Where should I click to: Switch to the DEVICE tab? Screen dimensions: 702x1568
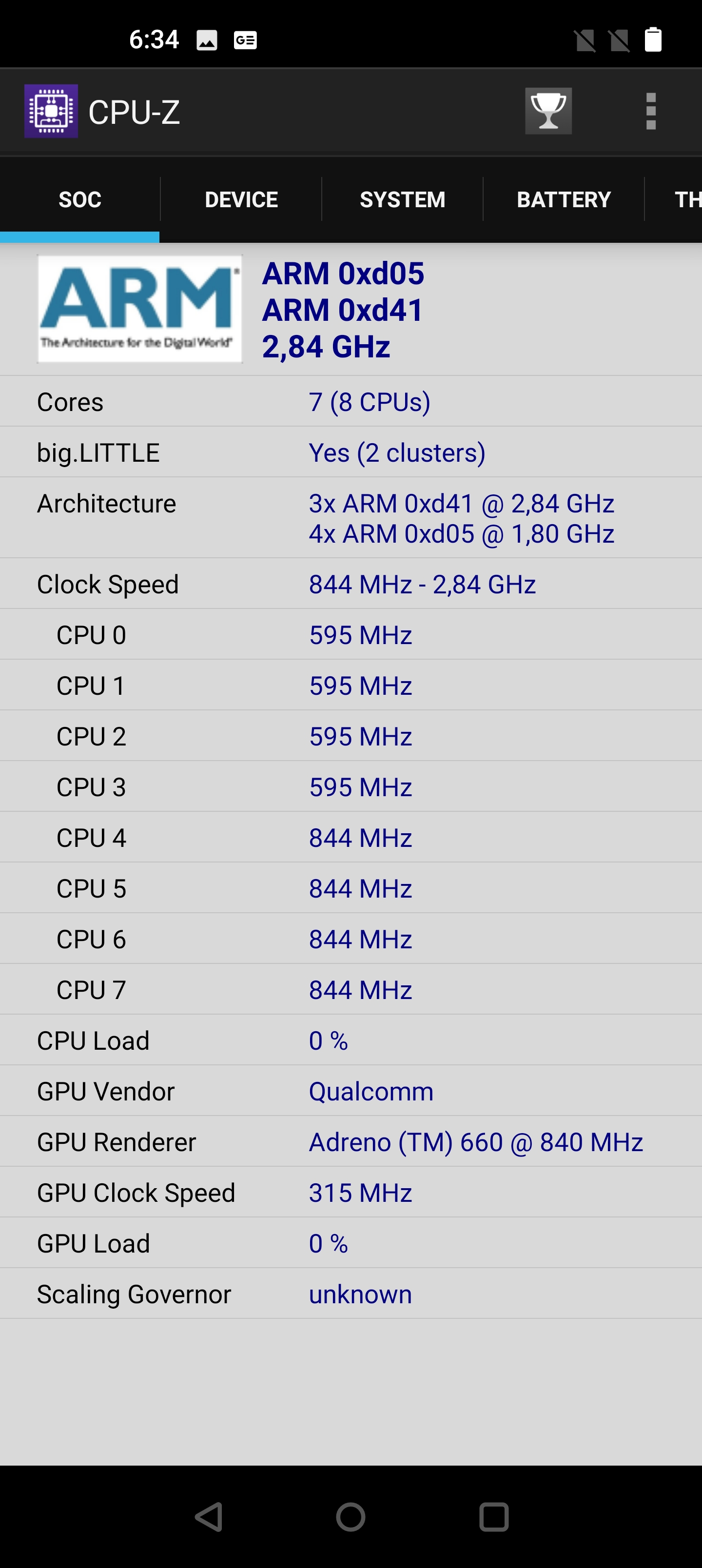[241, 199]
